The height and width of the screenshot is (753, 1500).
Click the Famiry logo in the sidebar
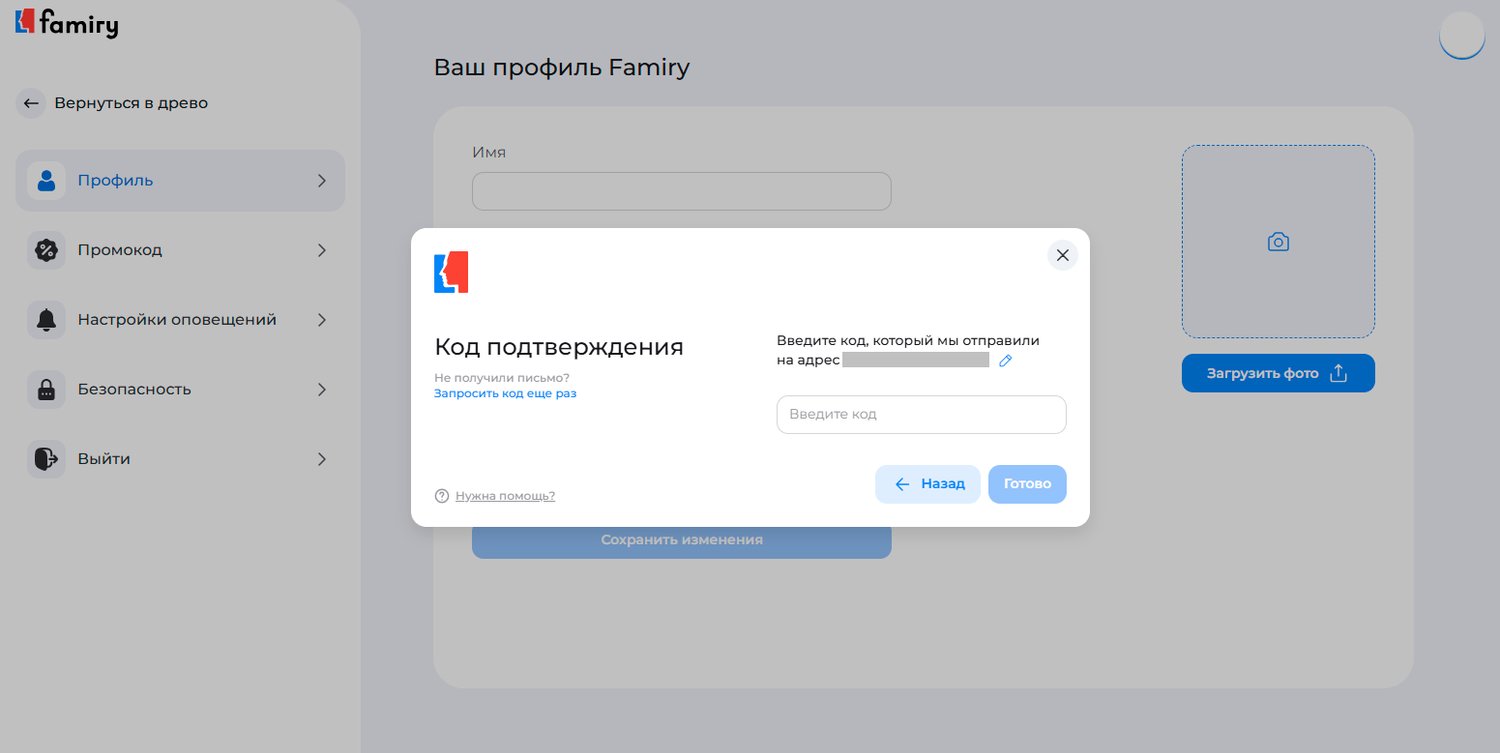pos(66,22)
